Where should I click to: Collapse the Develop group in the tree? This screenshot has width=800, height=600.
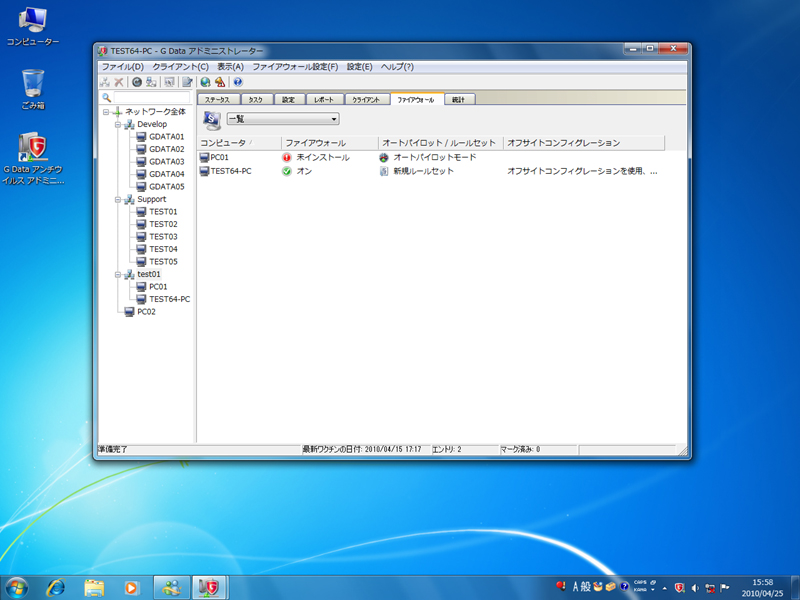click(x=117, y=124)
